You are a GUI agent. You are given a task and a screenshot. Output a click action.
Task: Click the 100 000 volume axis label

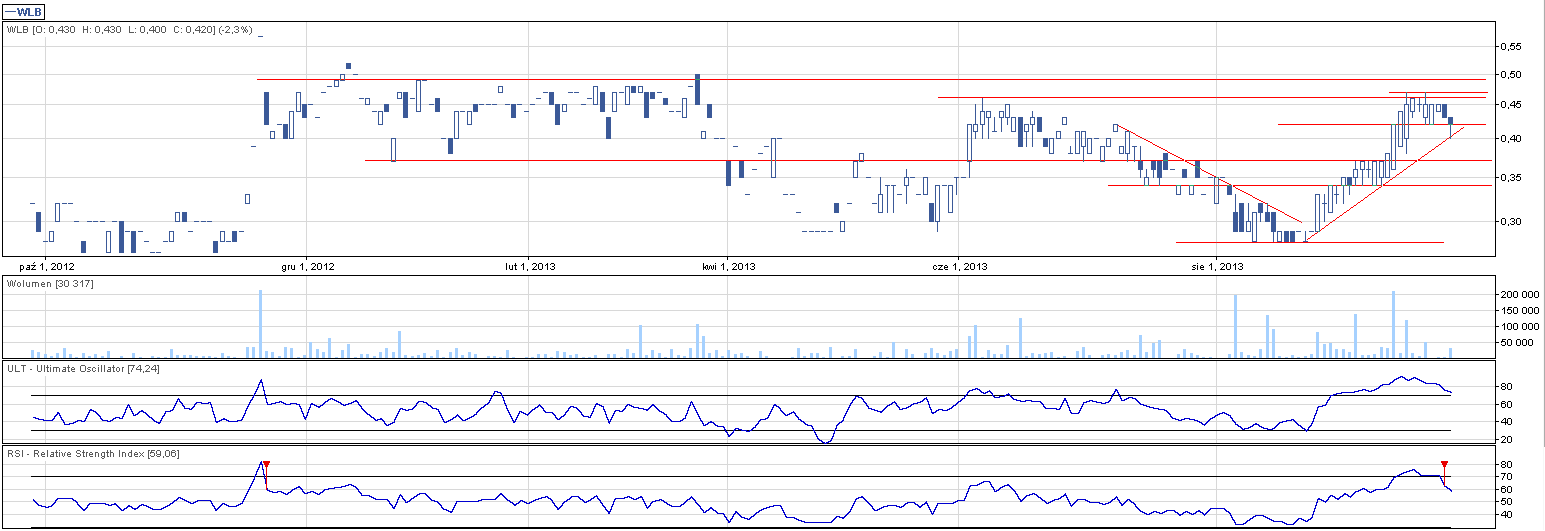pos(1518,327)
